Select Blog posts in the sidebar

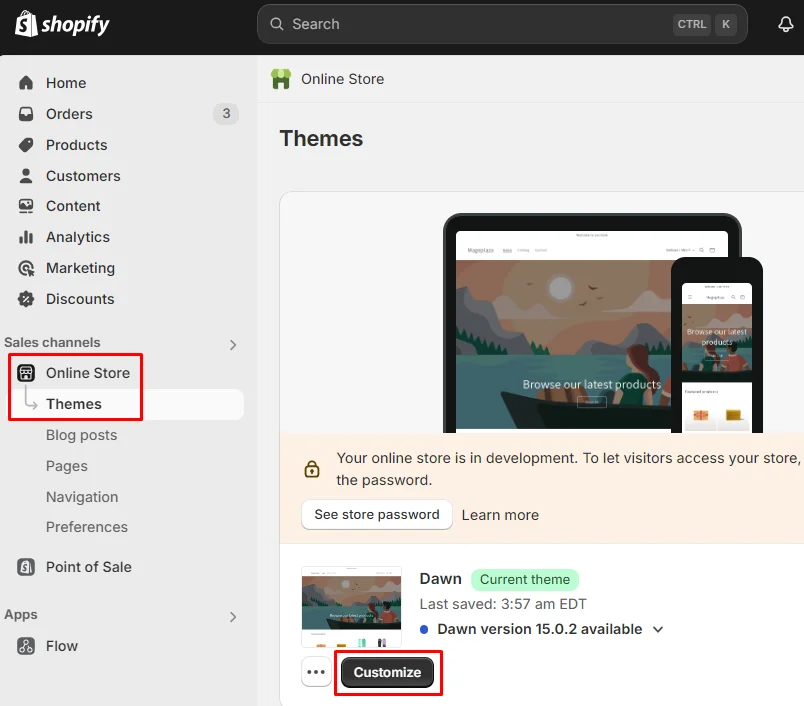tap(82, 435)
